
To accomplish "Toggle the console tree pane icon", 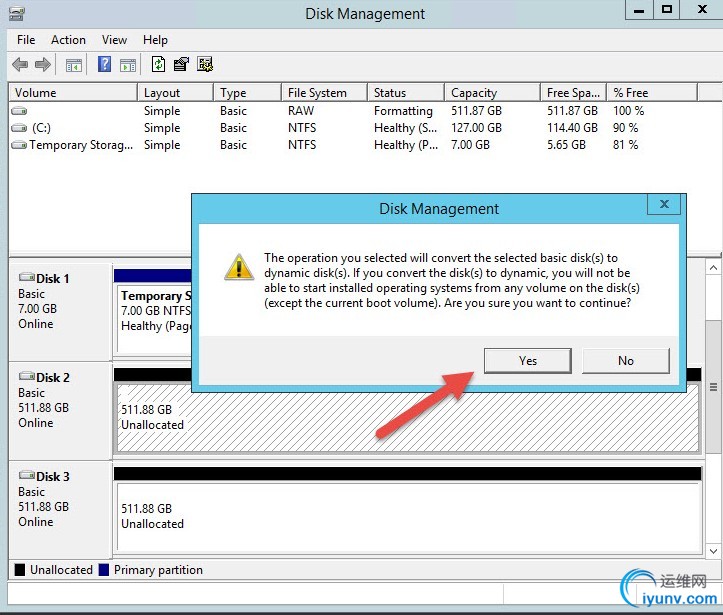I will coord(74,65).
